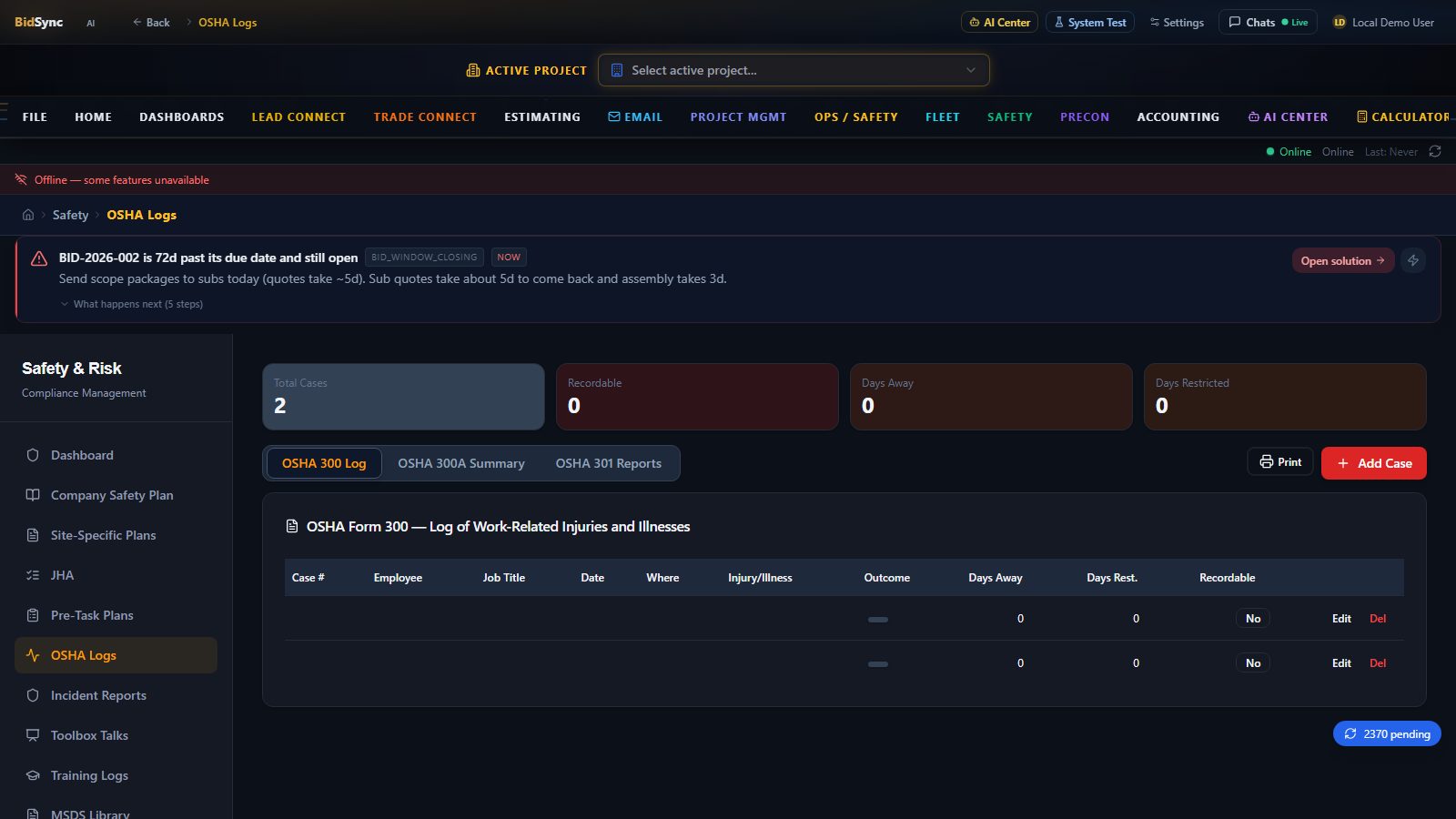Image resolution: width=1456 pixels, height=819 pixels.
Task: Open the CALCULATOR menu item
Action: pyautogui.click(x=1402, y=116)
